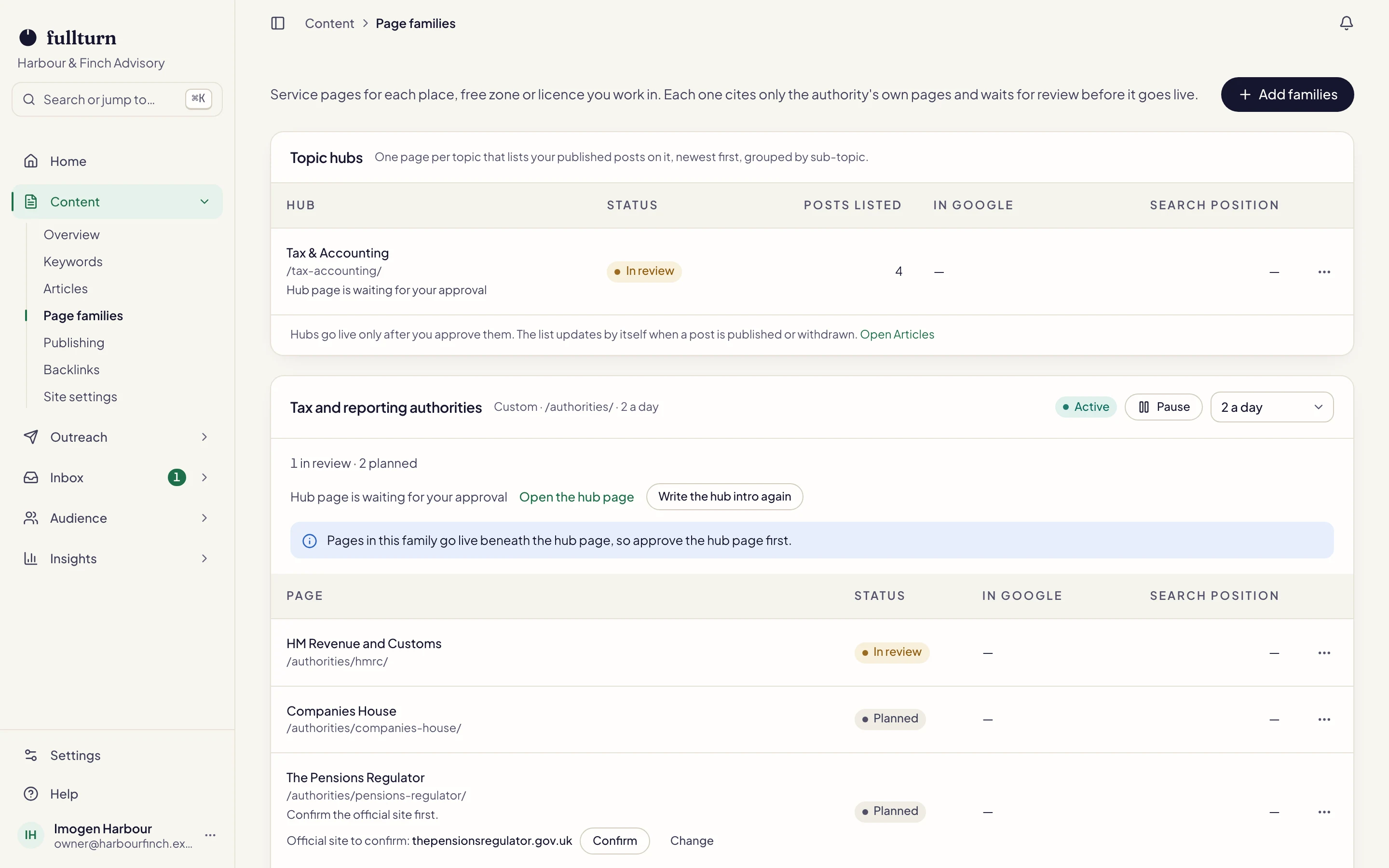Click the In review badge for Tax & Accounting
This screenshot has width=1389, height=868.
click(x=644, y=271)
